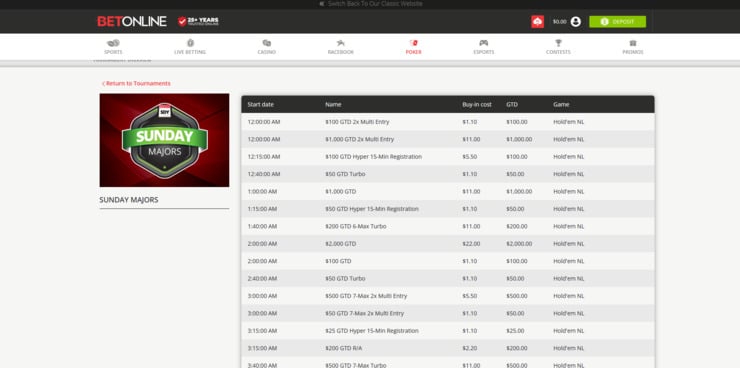
Task: Select the 2:00:00 AM $100 GTD tournament name
Action: click(x=338, y=261)
